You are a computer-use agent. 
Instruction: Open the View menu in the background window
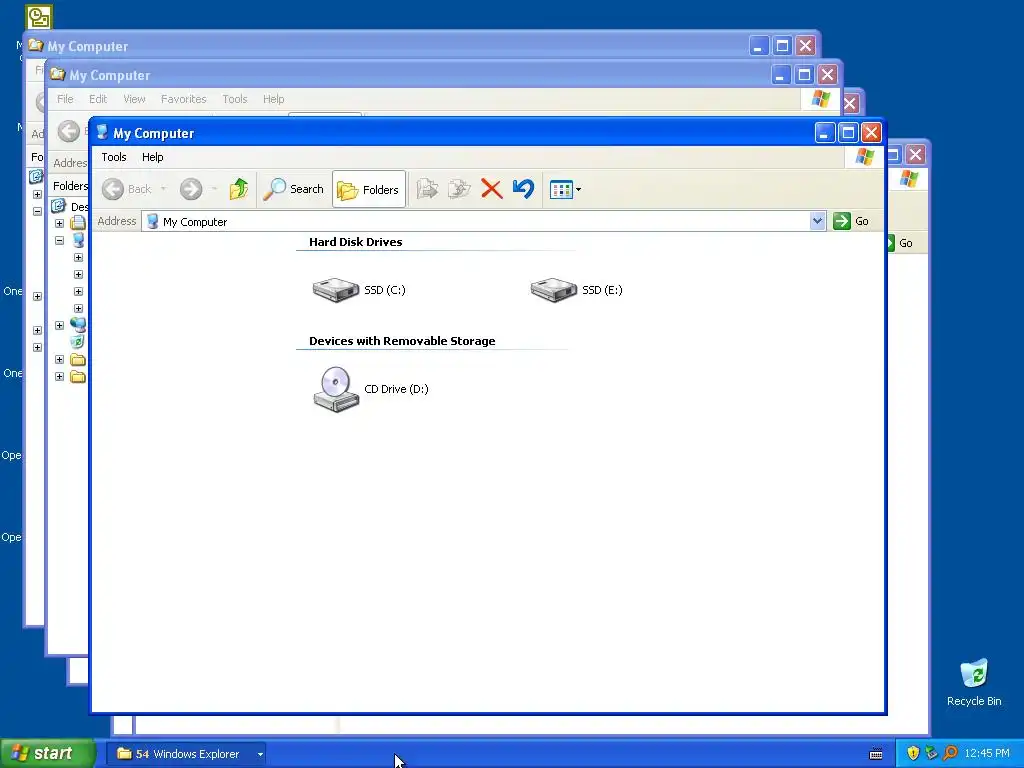(134, 99)
